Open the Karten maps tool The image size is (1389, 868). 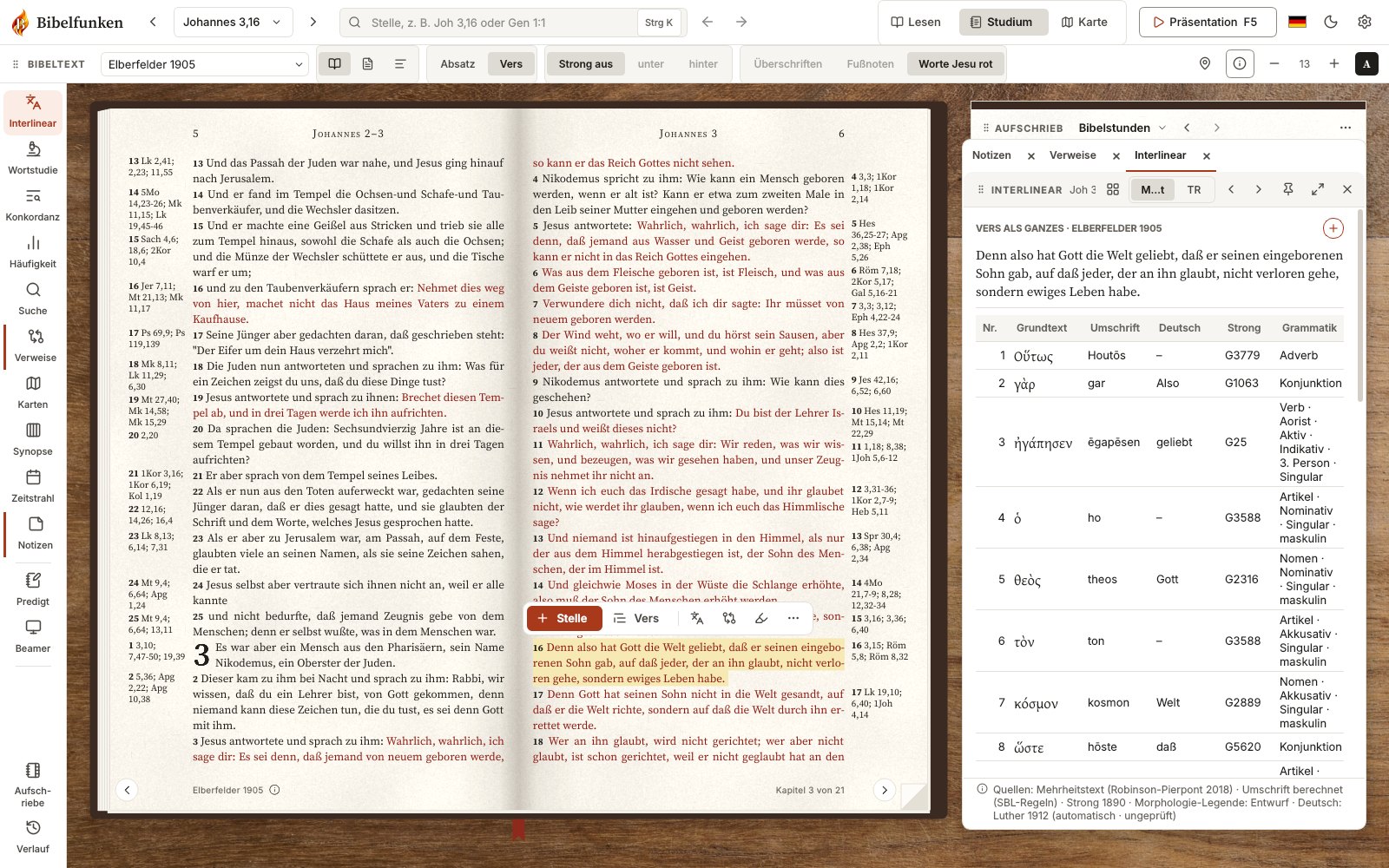[x=33, y=393]
